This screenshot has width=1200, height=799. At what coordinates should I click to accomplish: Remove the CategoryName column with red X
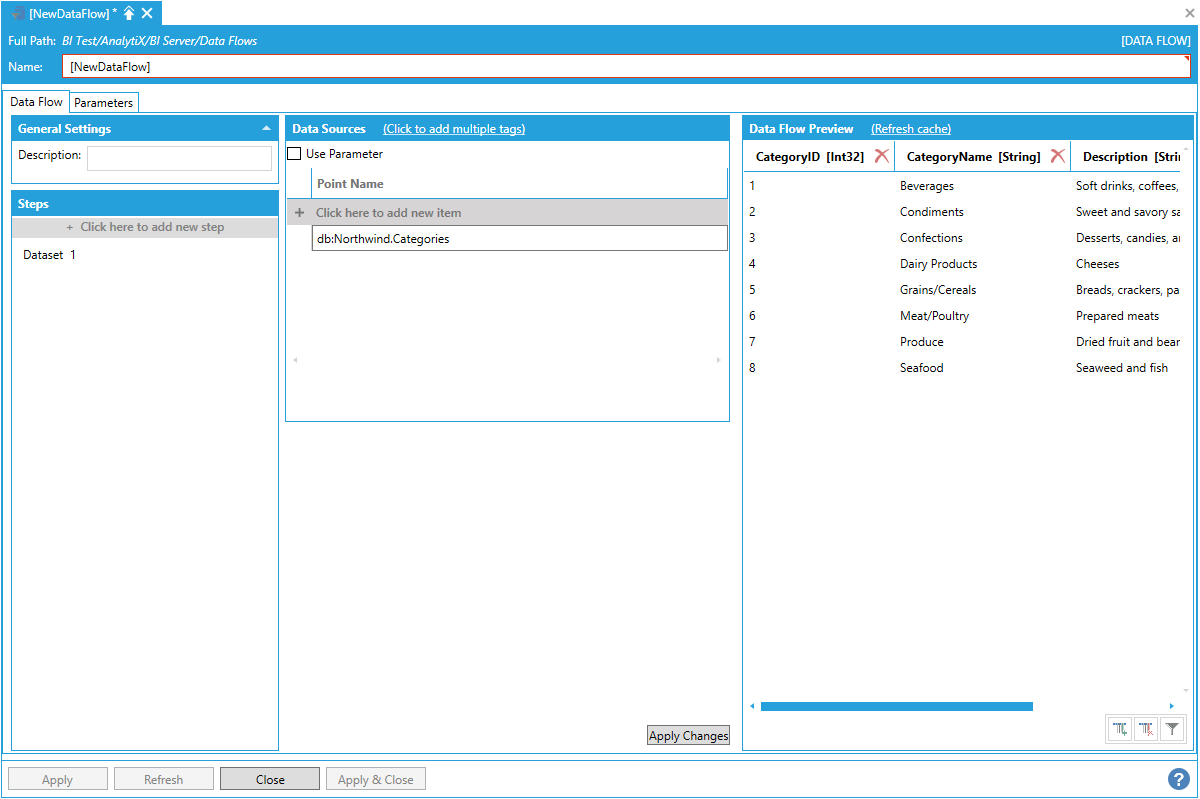(x=1057, y=156)
